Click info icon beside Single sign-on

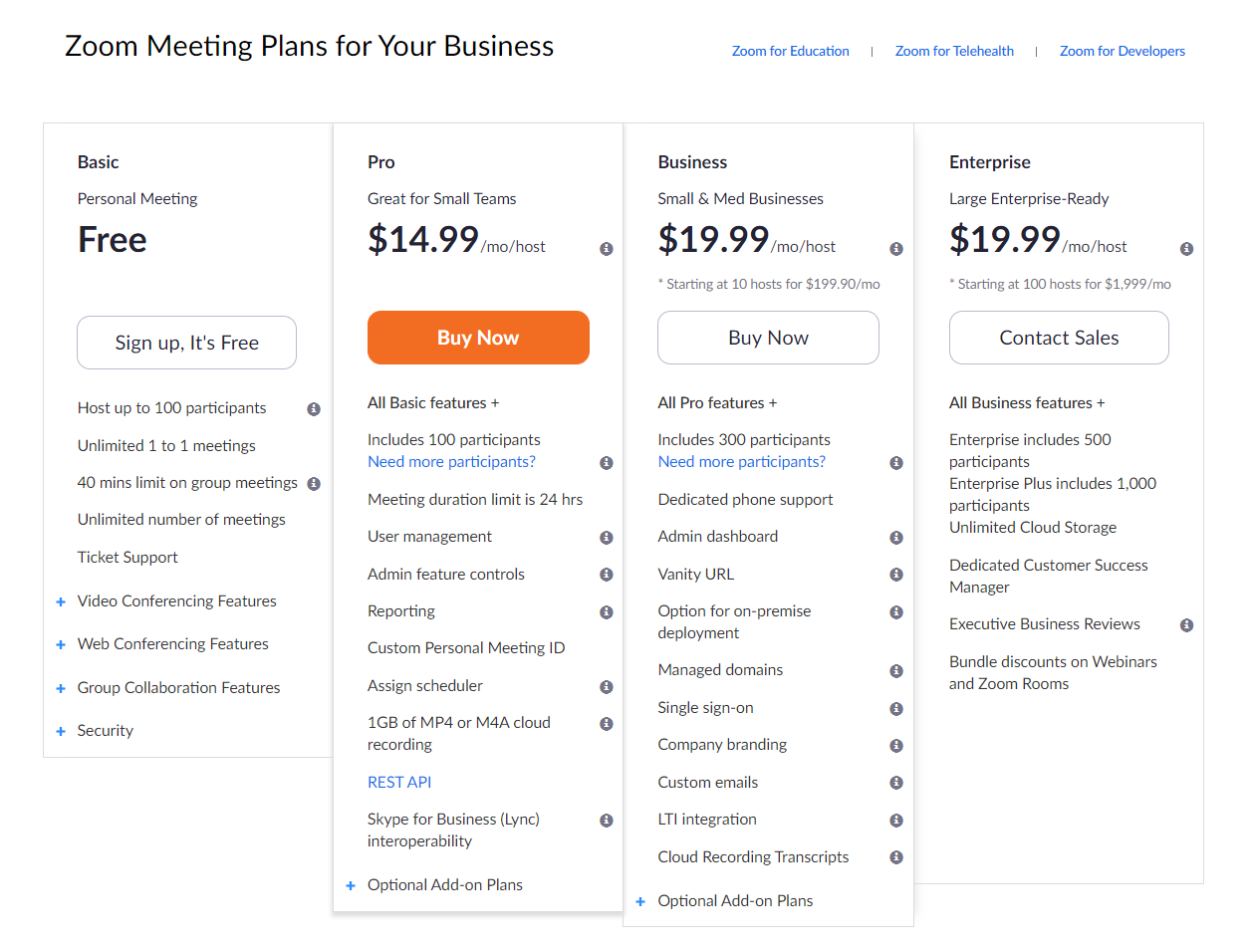[x=896, y=709]
